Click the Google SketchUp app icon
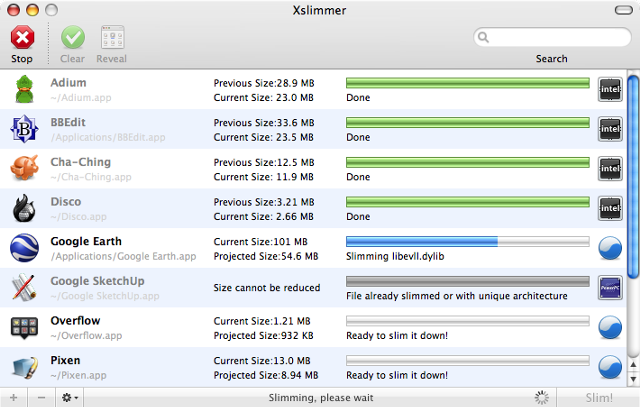Image resolution: width=640 pixels, height=407 pixels. pyautogui.click(x=25, y=288)
